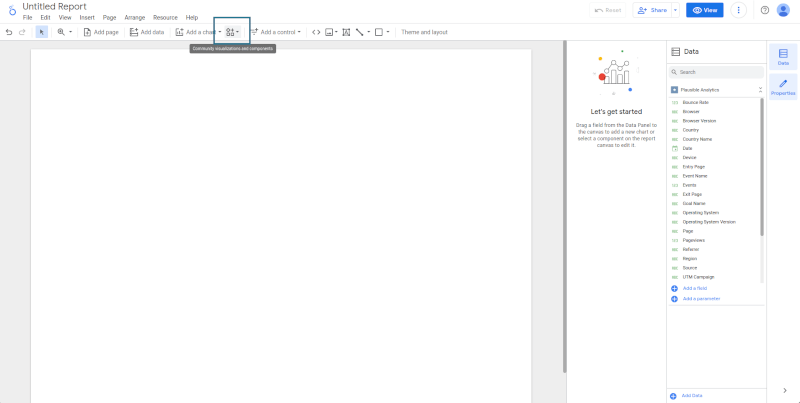The width and height of the screenshot is (800, 403).
Task: Open the Help menu
Action: 192,17
